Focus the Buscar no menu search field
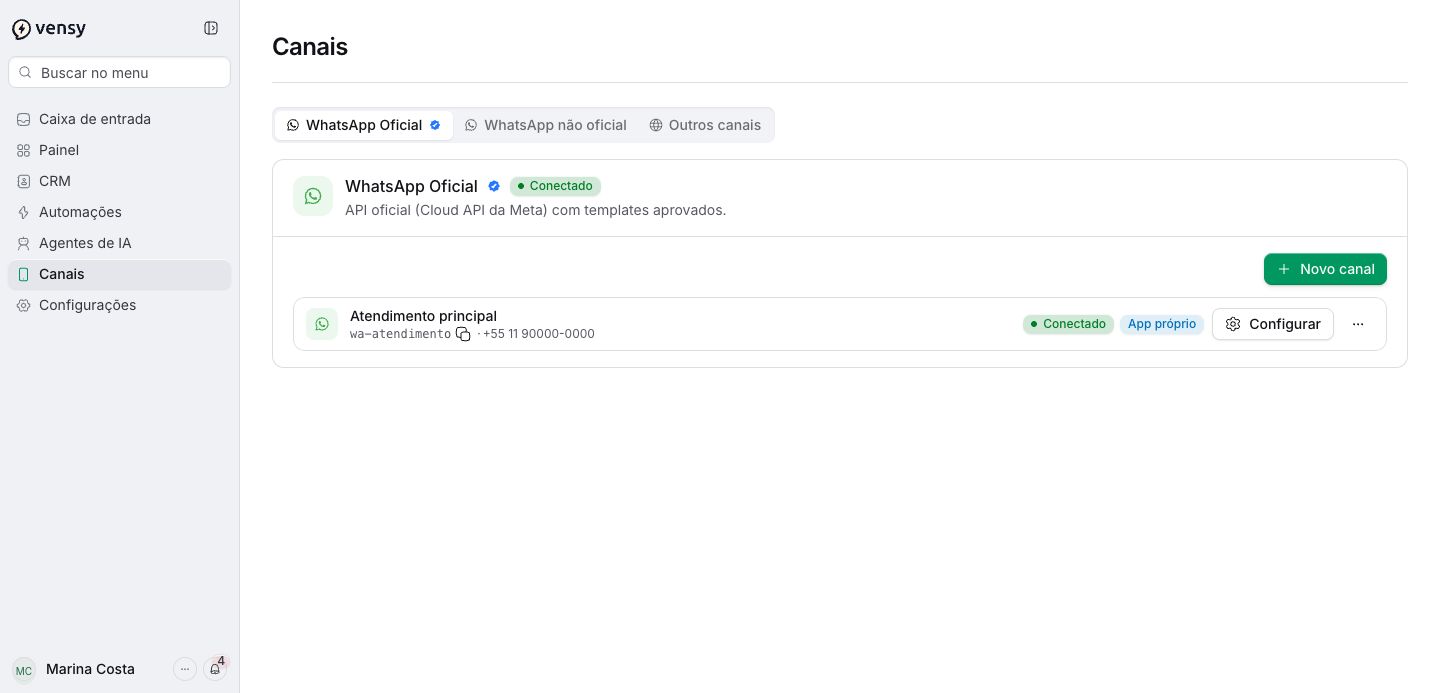The image size is (1440, 693). point(120,72)
